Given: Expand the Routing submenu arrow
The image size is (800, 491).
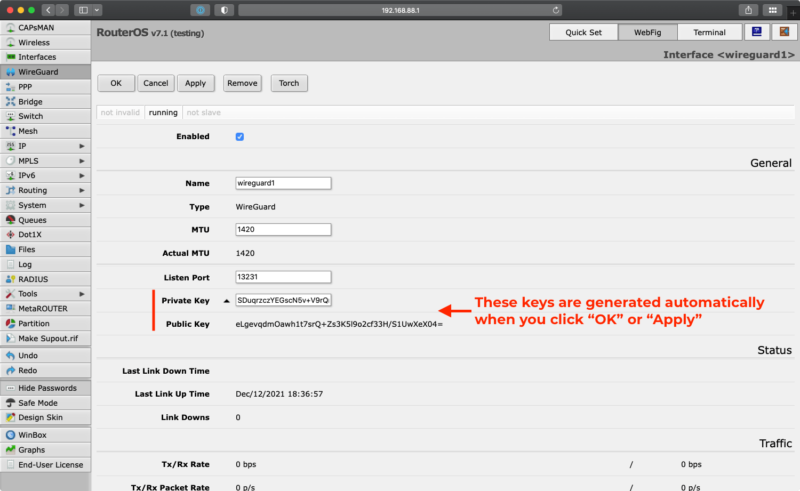Looking at the screenshot, I should (x=82, y=190).
